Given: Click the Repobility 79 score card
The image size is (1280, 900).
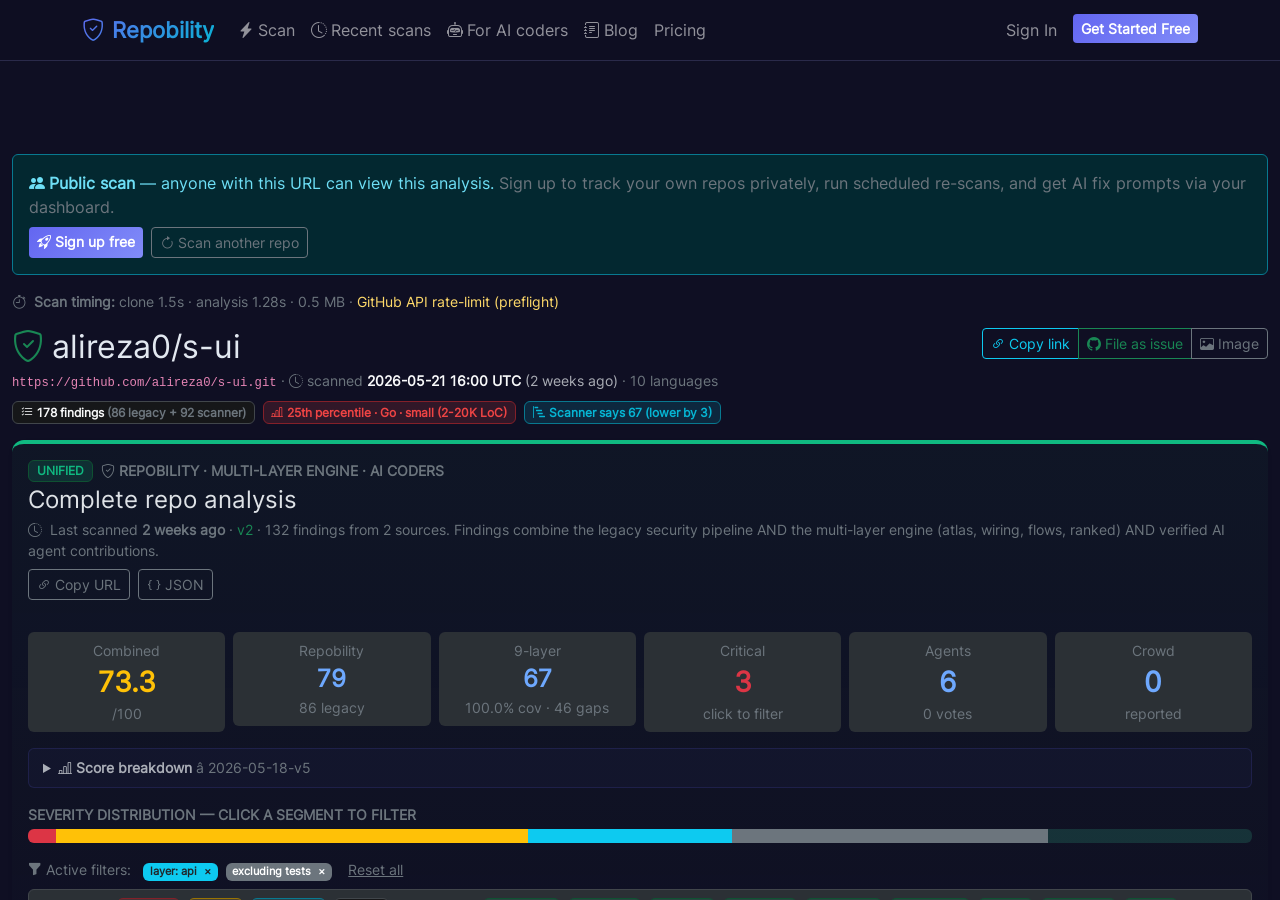Looking at the screenshot, I should click(x=332, y=679).
